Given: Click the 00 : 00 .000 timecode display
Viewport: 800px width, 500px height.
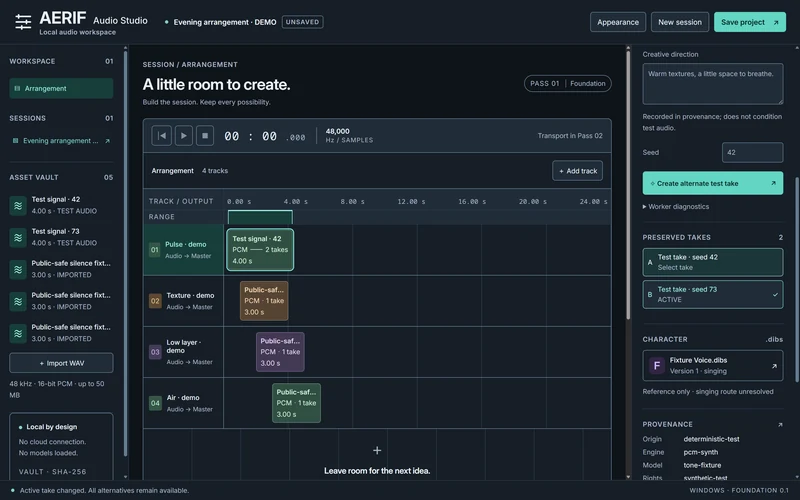Looking at the screenshot, I should coord(265,136).
